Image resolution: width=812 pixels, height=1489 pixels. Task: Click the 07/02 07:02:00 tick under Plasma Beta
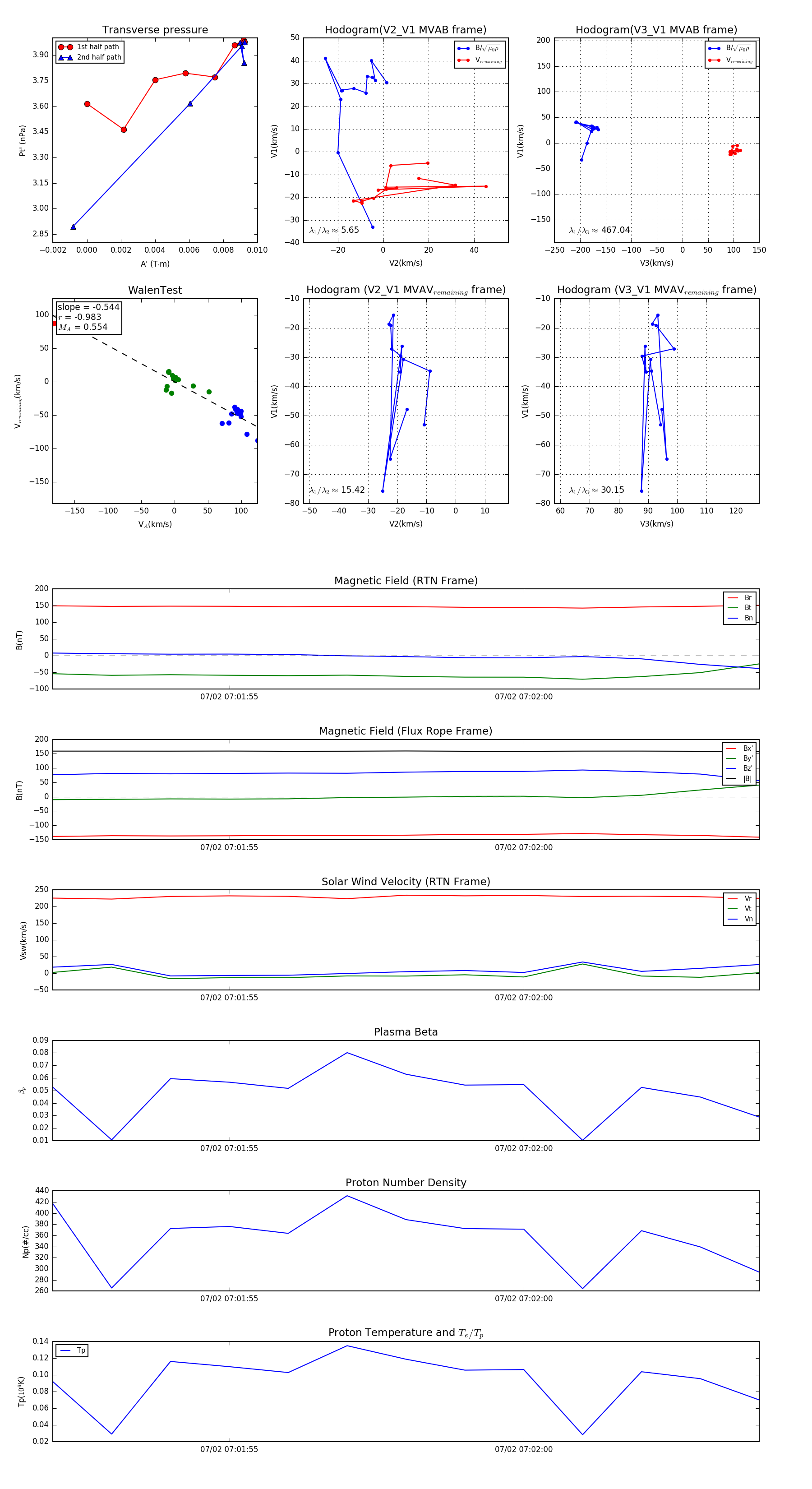click(x=524, y=1148)
